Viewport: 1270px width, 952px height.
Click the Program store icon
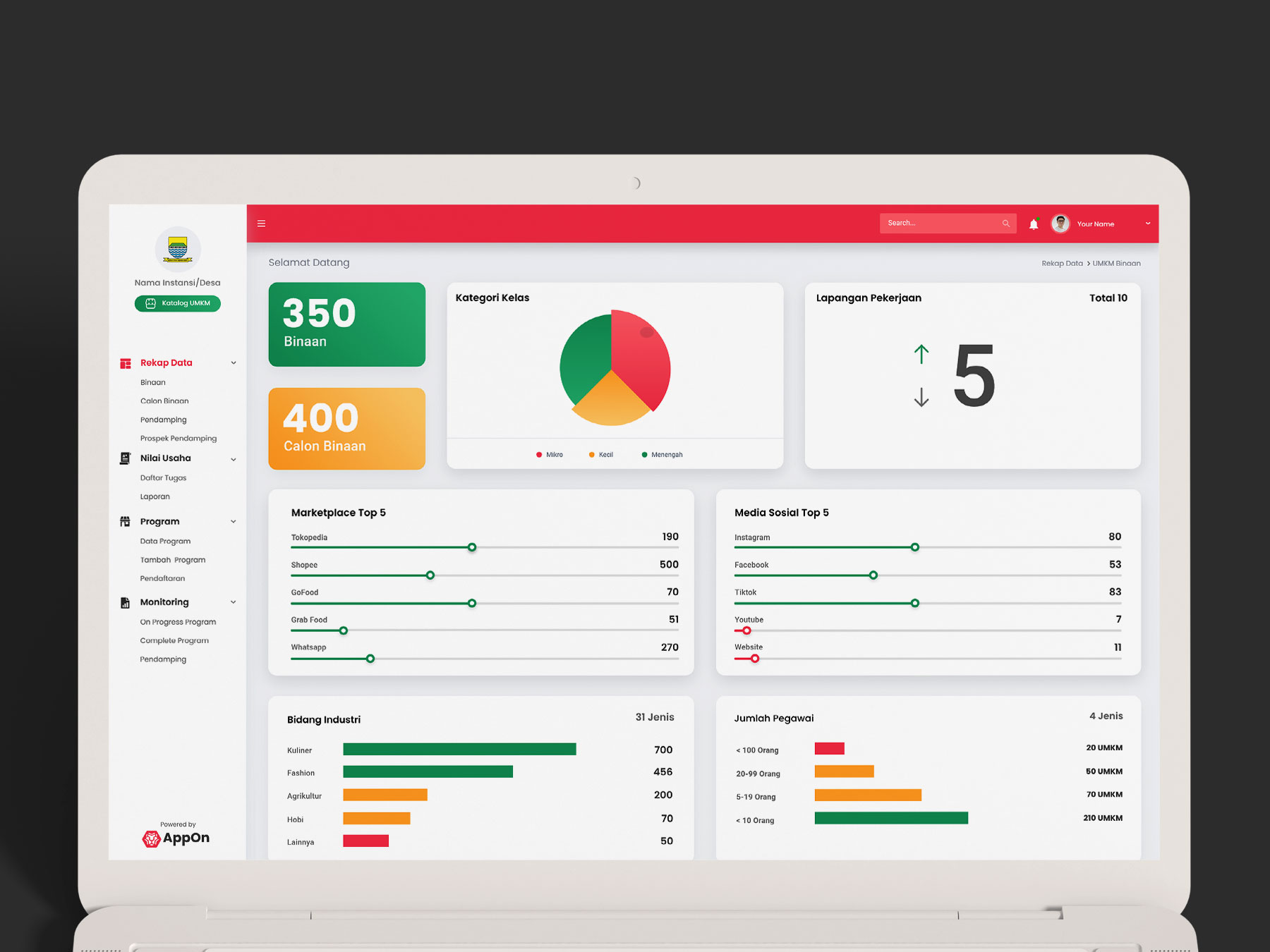(126, 522)
